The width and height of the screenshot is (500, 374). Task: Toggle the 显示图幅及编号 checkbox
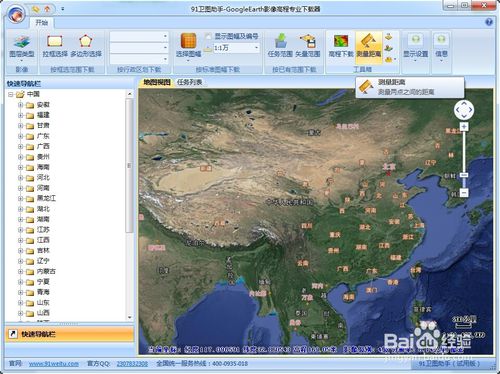tap(208, 36)
